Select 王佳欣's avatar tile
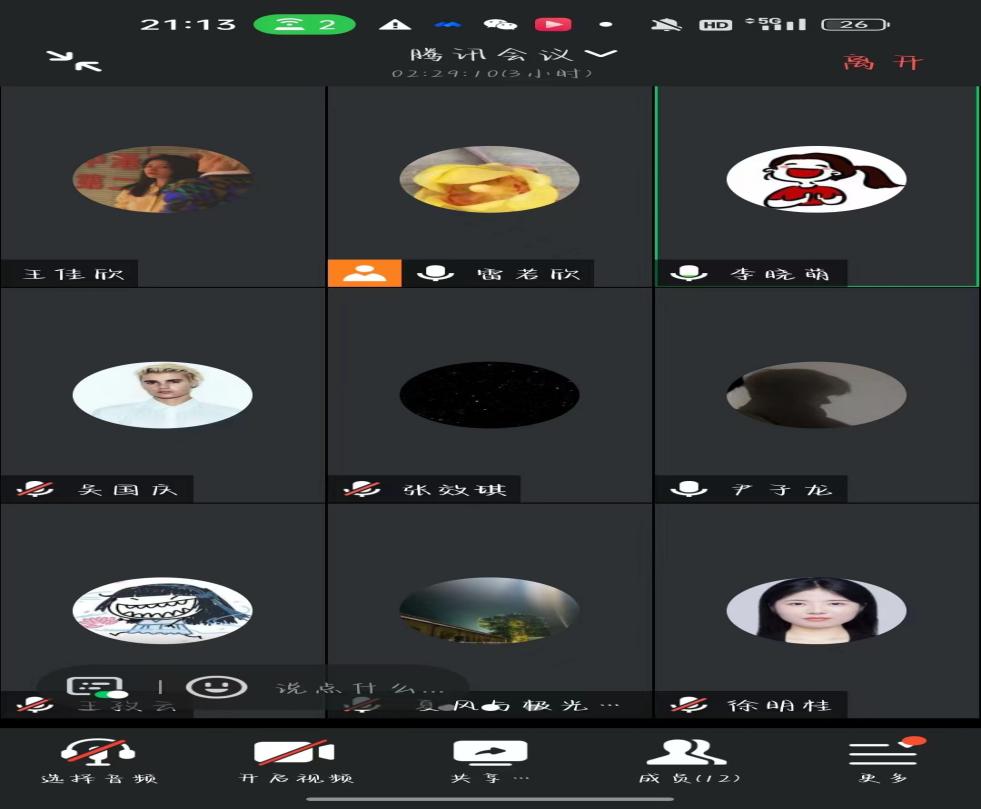This screenshot has width=981, height=809. (163, 180)
